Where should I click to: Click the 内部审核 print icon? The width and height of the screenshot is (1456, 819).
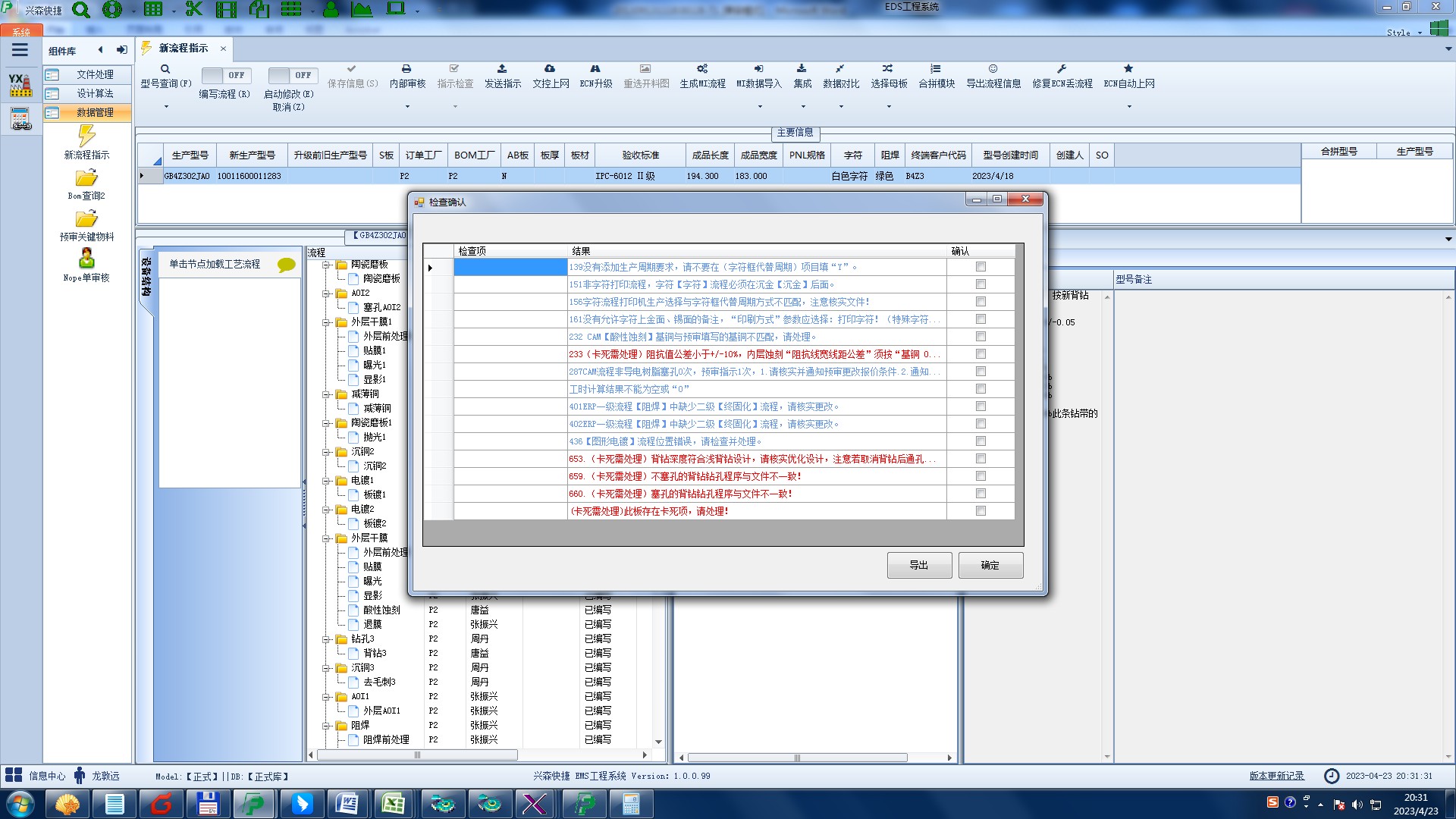pyautogui.click(x=406, y=69)
